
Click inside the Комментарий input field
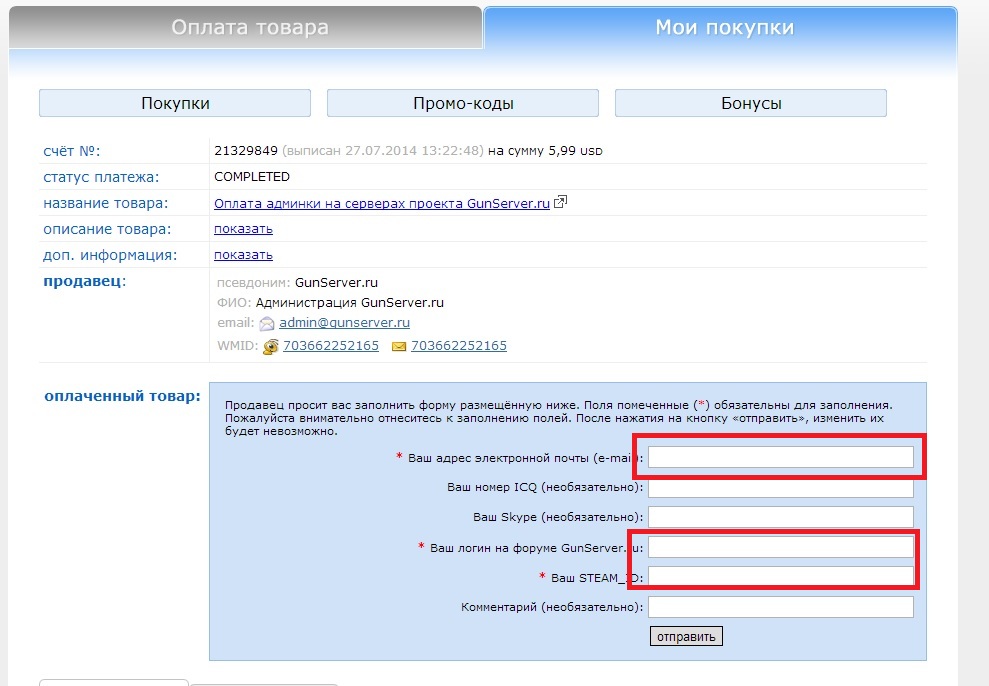click(781, 607)
